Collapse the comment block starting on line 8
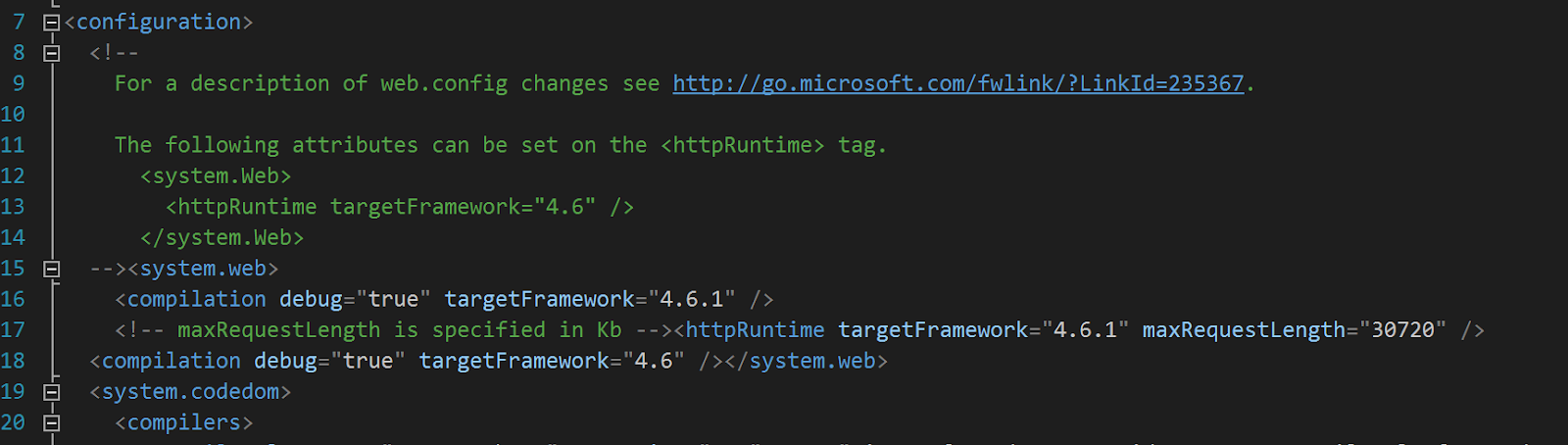 click(52, 53)
